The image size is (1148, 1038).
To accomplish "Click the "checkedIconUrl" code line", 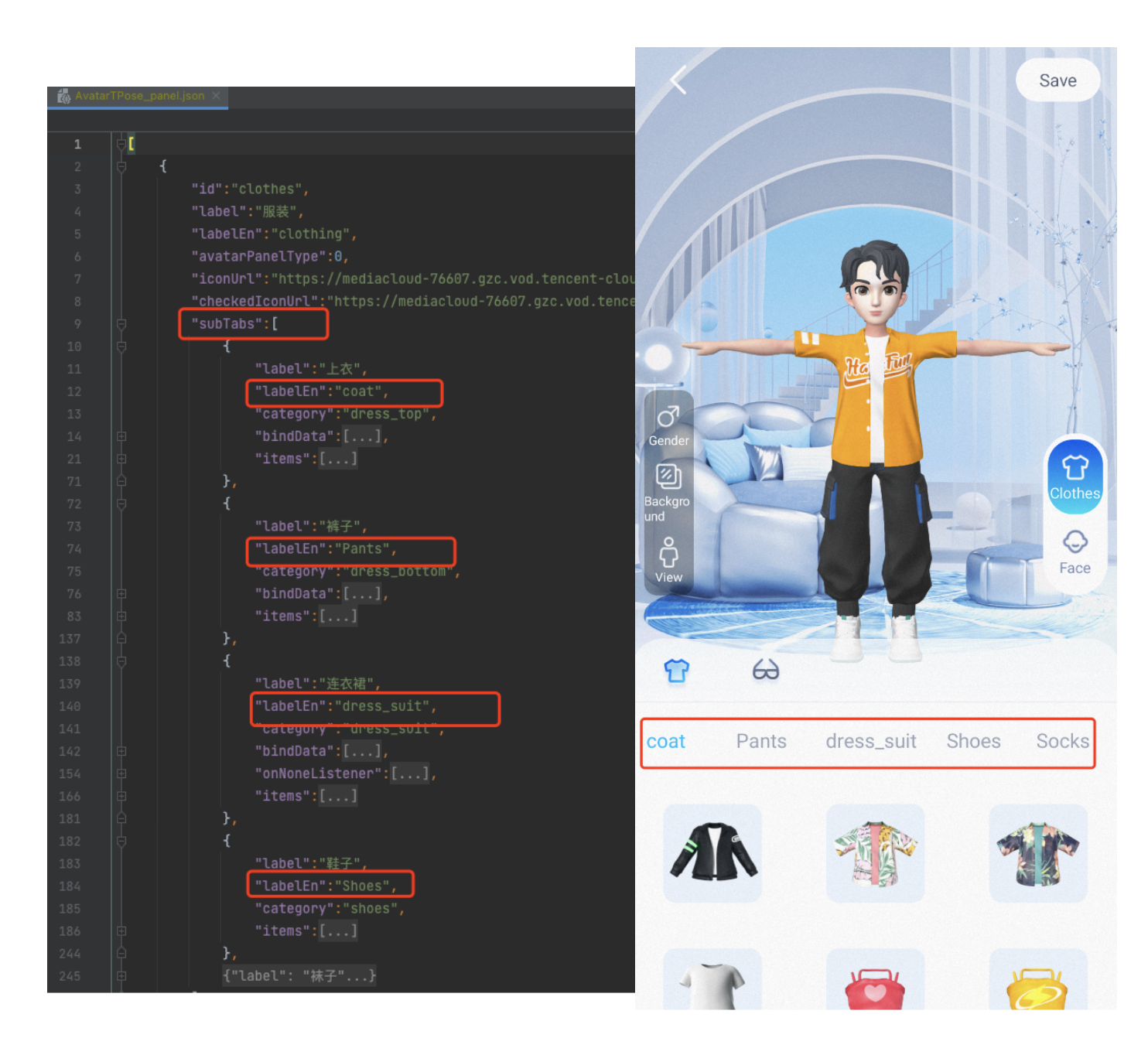I will tap(413, 301).
